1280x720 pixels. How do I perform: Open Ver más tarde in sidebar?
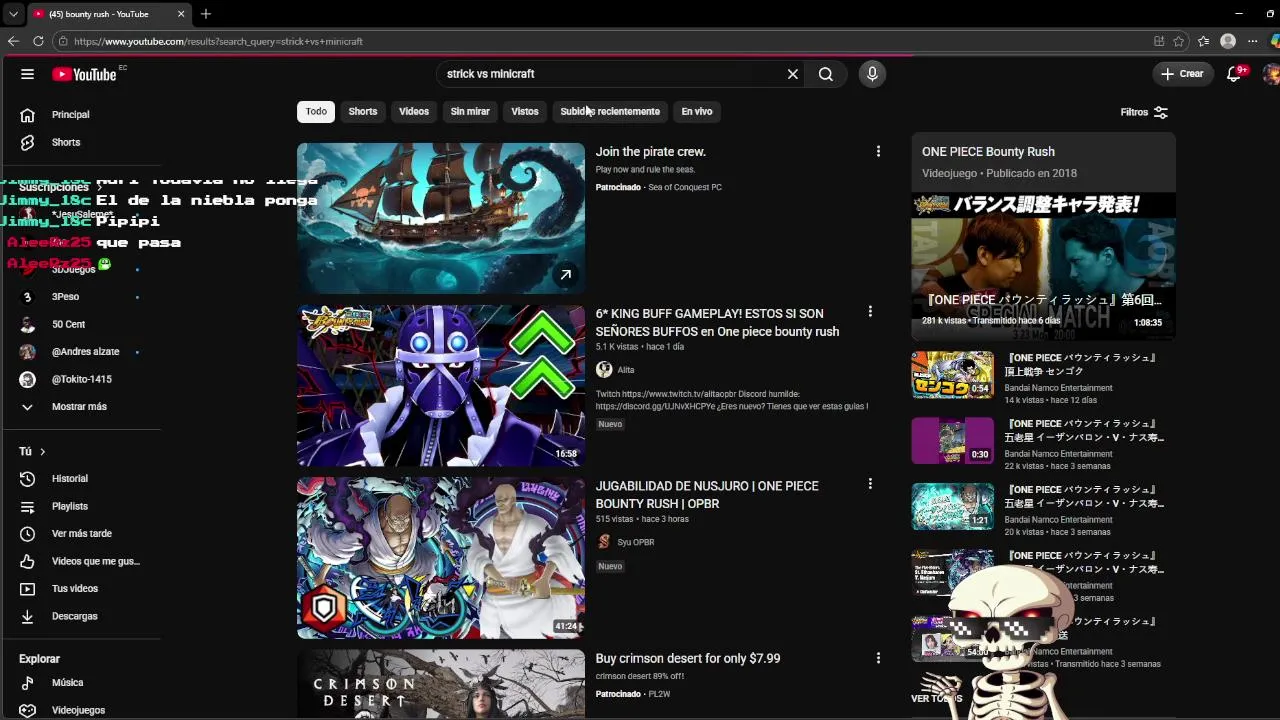[x=80, y=534]
